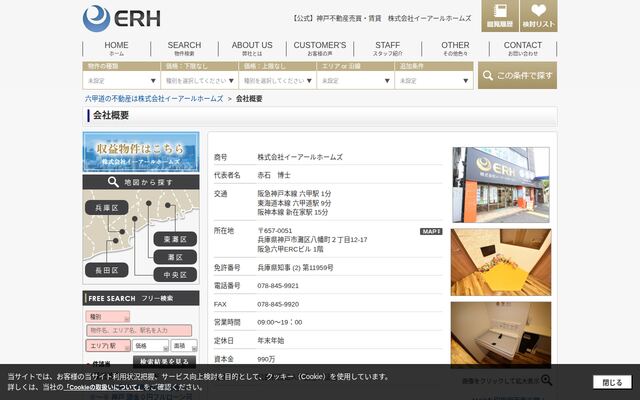Click the ERH logo
The height and width of the screenshot is (400, 640).
[121, 18]
